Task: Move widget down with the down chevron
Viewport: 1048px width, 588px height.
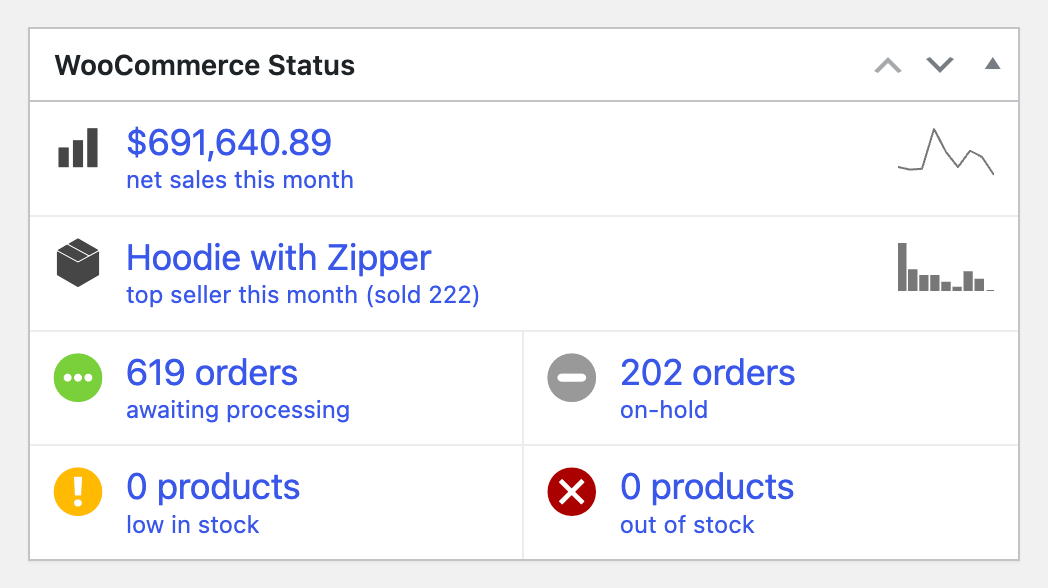Action: coord(940,66)
